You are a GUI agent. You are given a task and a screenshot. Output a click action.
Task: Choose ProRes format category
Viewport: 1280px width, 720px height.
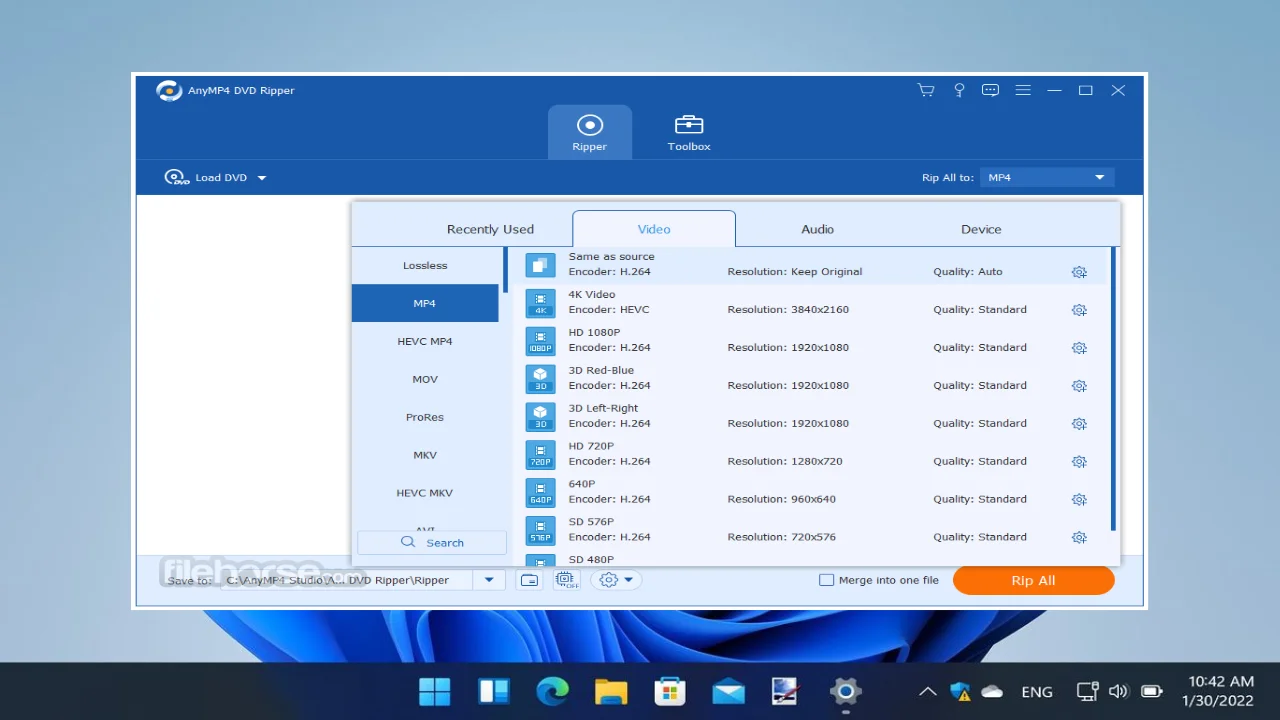tap(425, 417)
